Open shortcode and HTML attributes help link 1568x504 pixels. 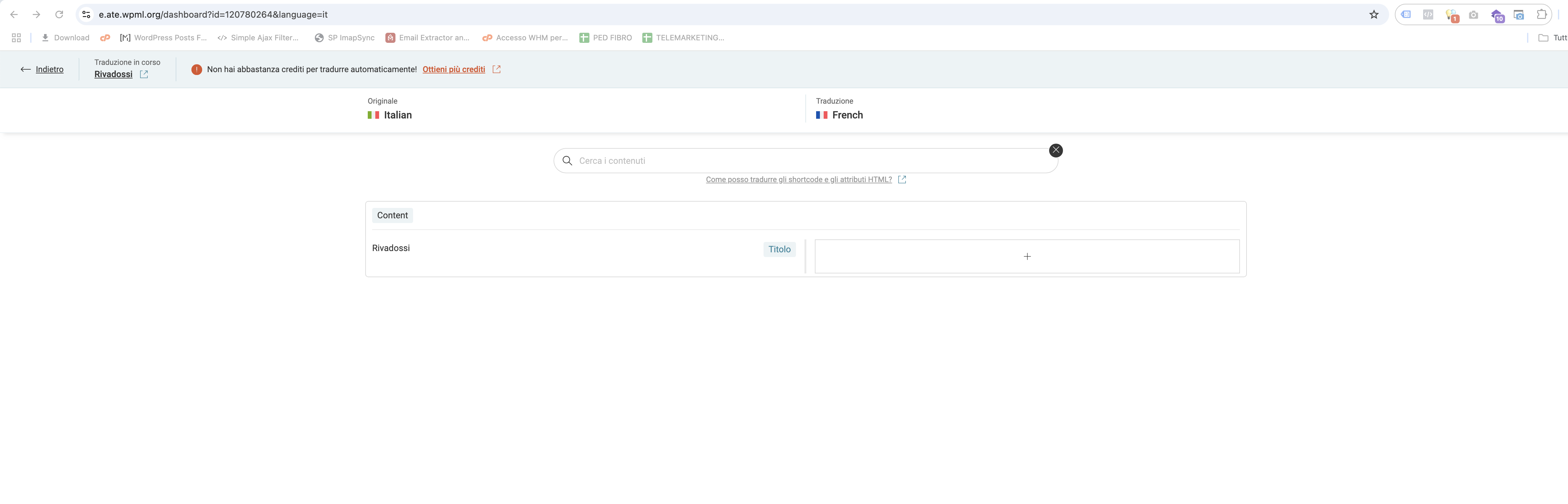pos(798,180)
